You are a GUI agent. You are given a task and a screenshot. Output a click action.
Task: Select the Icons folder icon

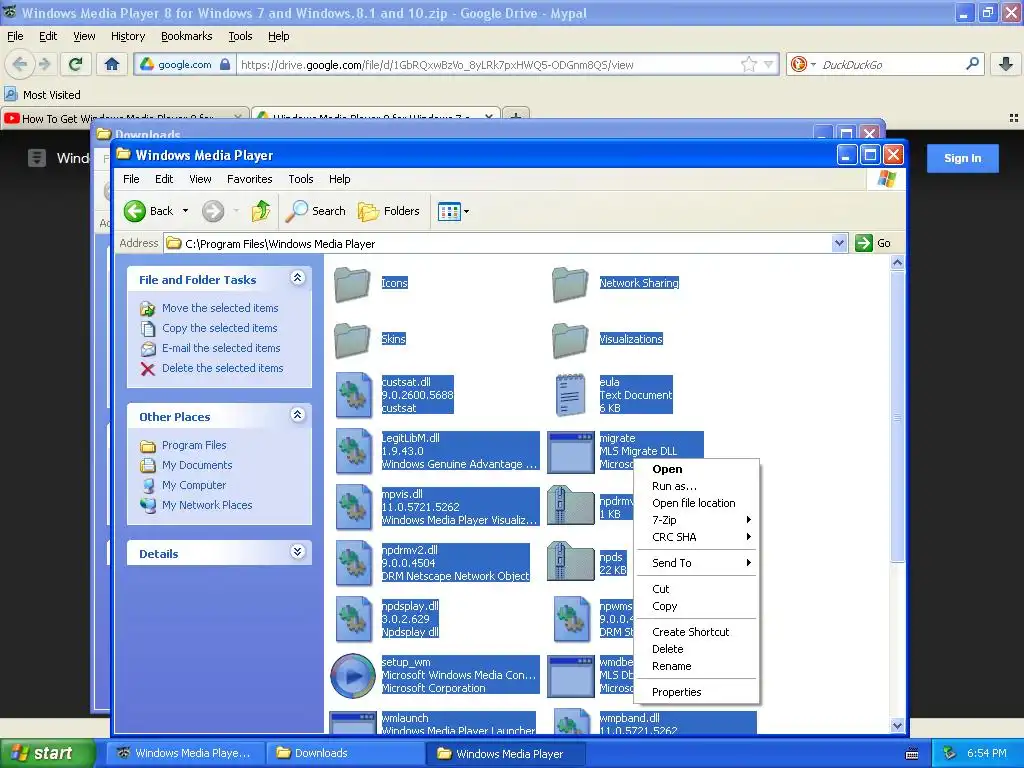pyautogui.click(x=352, y=285)
